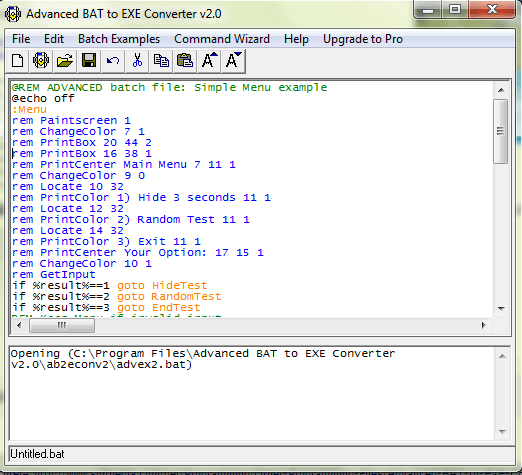This screenshot has height=475, width=522.
Task: Maximize the Converter window
Action: click(455, 10)
